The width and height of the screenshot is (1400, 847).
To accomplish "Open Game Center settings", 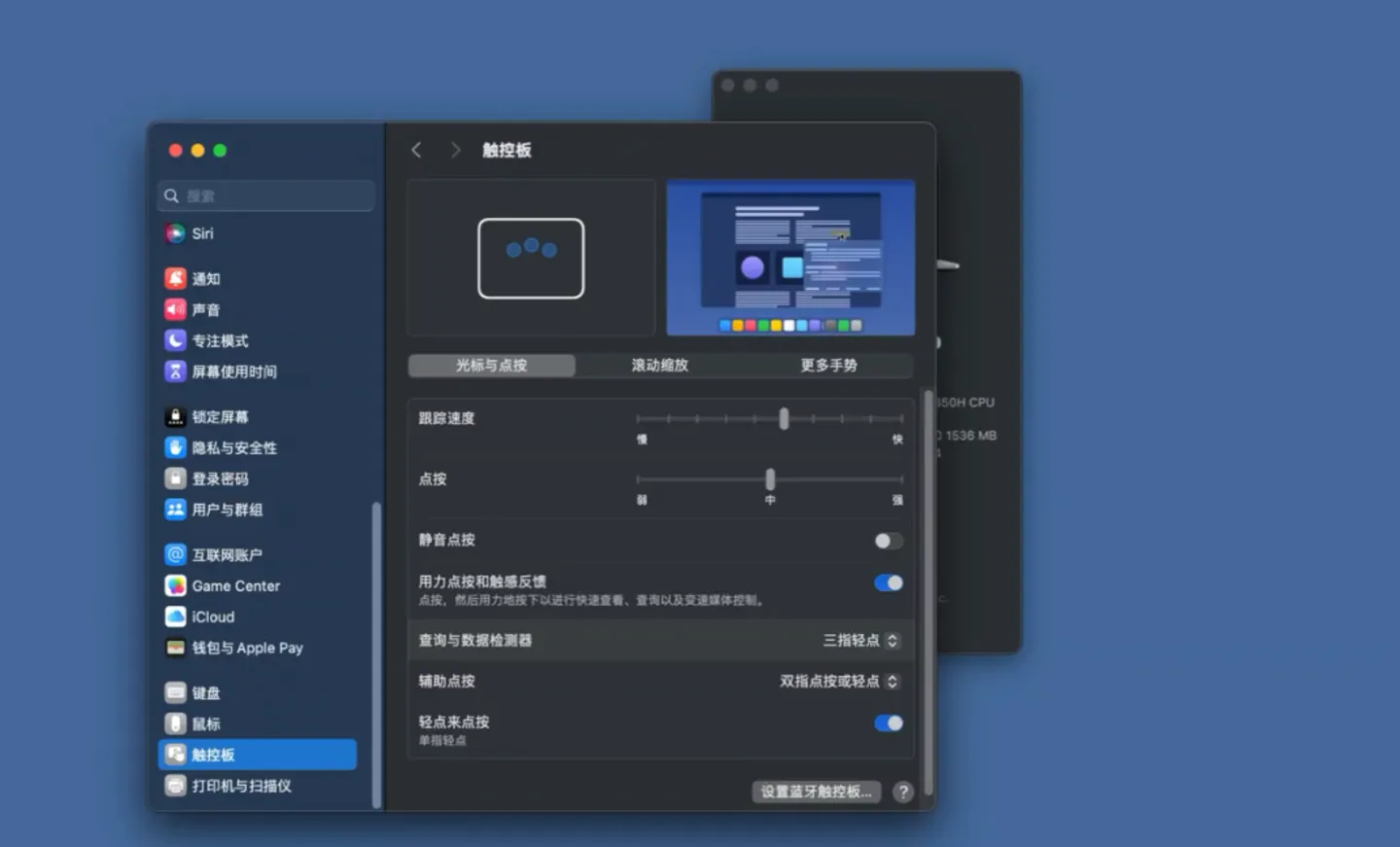I will 234,584.
